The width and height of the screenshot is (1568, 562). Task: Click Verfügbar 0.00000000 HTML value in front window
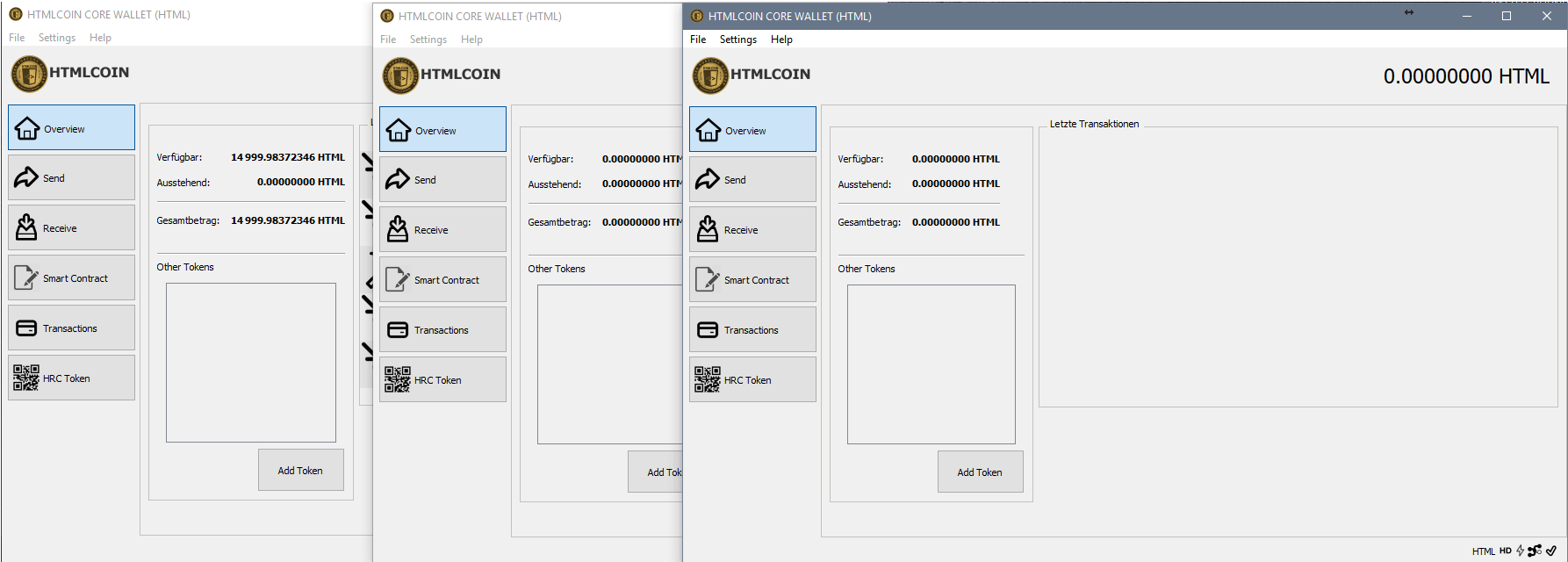click(x=956, y=159)
